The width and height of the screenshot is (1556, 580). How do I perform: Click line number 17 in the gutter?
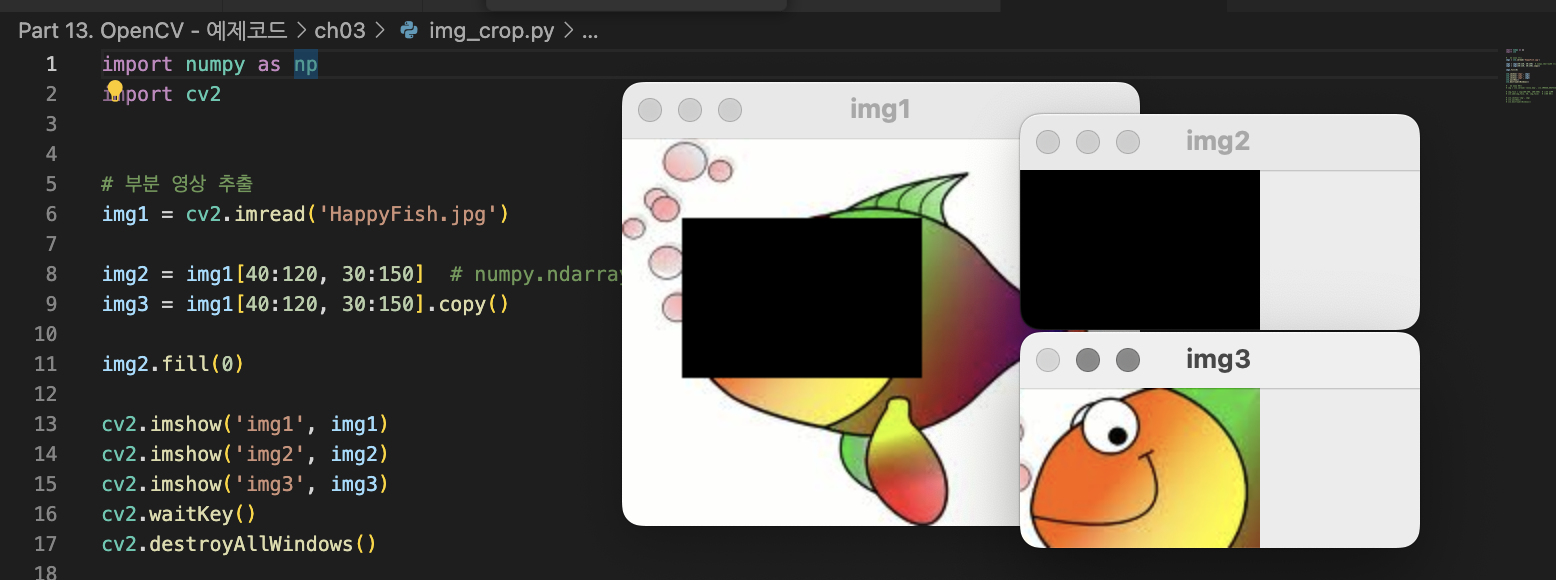point(45,544)
